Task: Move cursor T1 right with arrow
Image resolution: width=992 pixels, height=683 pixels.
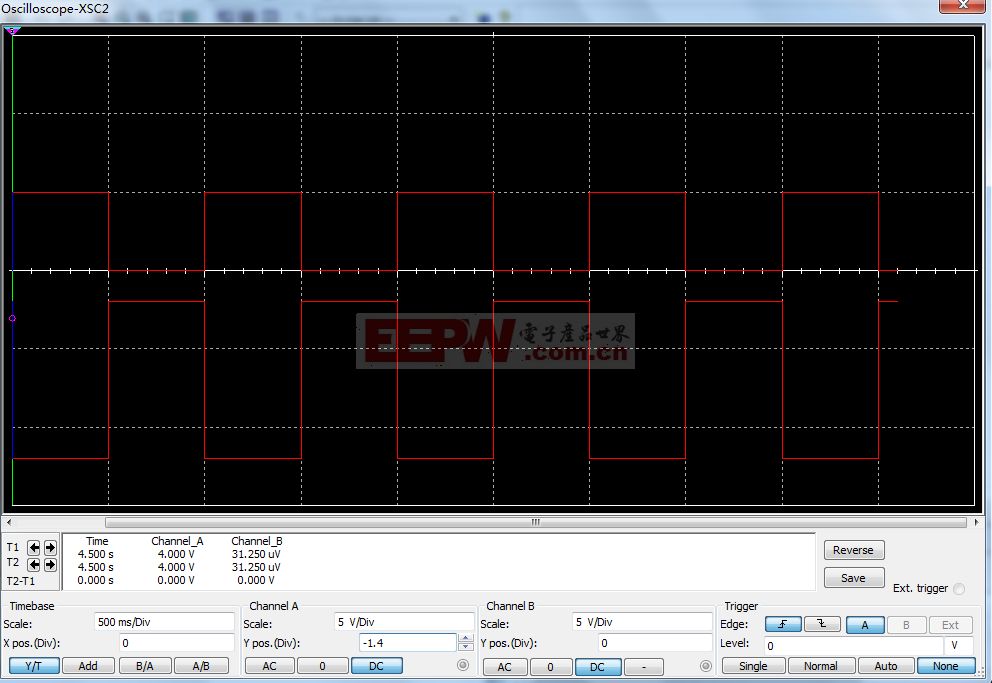Action: click(50, 548)
